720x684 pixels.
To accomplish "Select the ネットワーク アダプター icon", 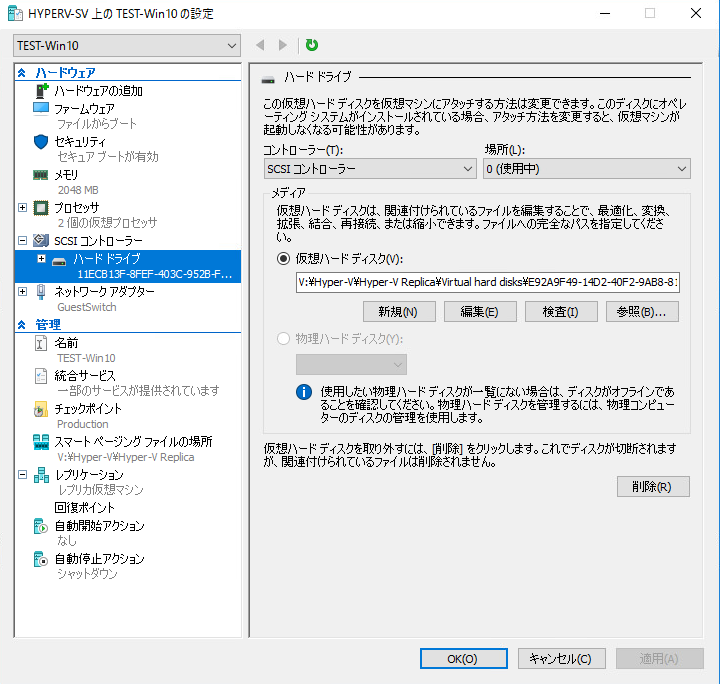I will pyautogui.click(x=41, y=292).
